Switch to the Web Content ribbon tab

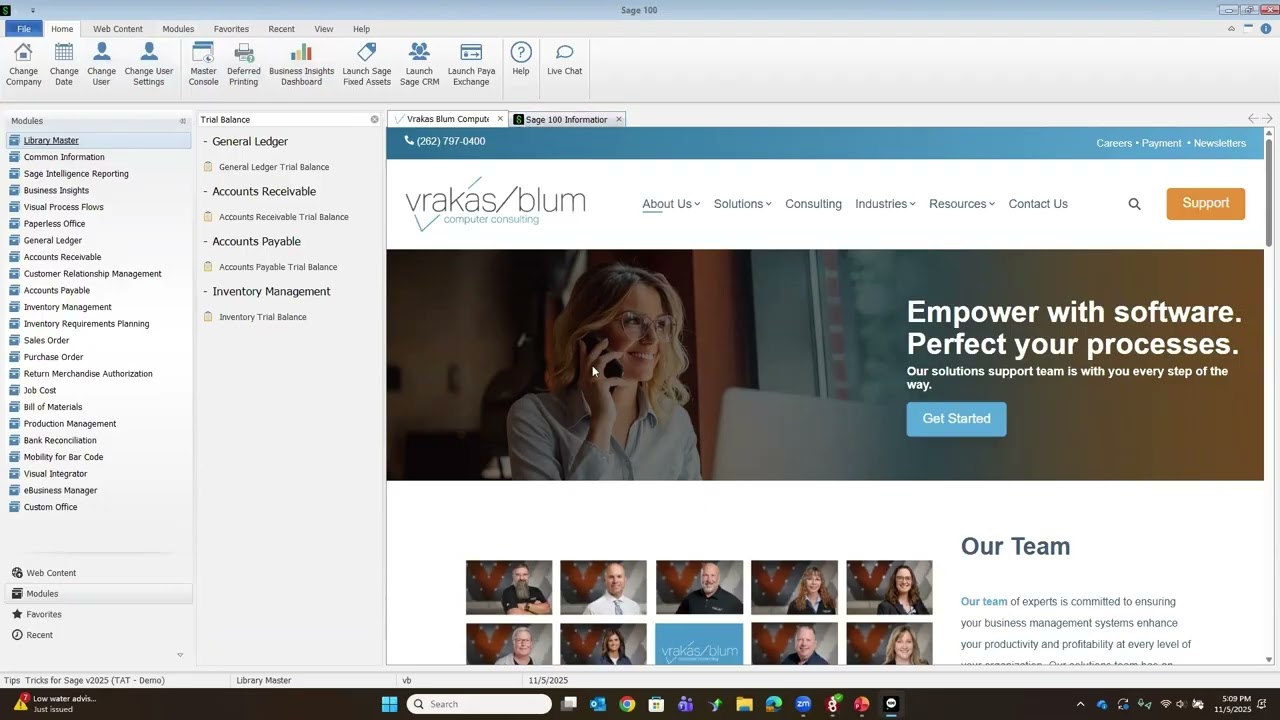[x=118, y=29]
